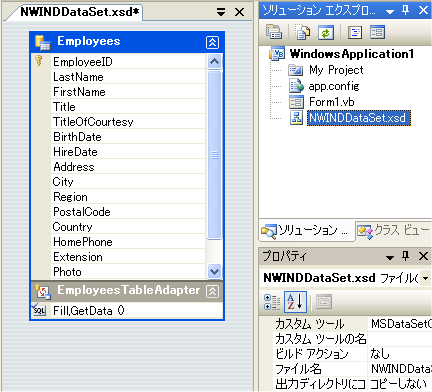The width and height of the screenshot is (432, 392).
Task: Click the Employees table icon in the header
Action: pos(42,42)
